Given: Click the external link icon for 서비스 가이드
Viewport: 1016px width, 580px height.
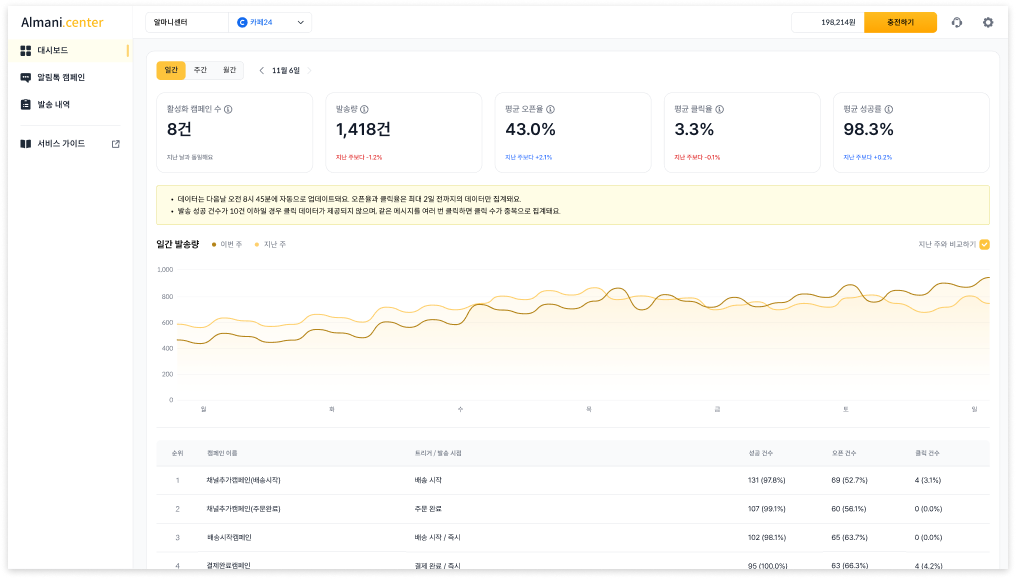Looking at the screenshot, I should click(115, 144).
